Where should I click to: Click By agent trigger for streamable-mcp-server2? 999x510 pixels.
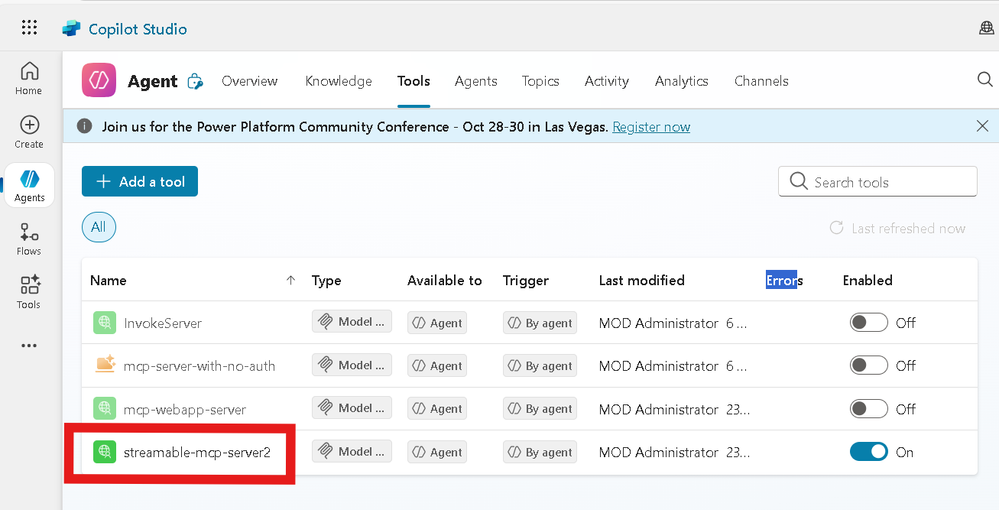[x=540, y=452]
